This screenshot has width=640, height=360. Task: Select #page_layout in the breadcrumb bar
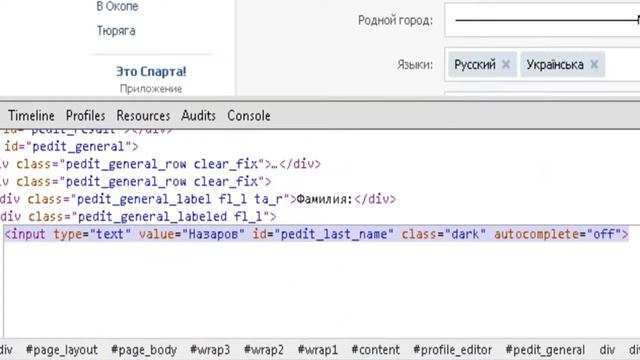pyautogui.click(x=62, y=350)
